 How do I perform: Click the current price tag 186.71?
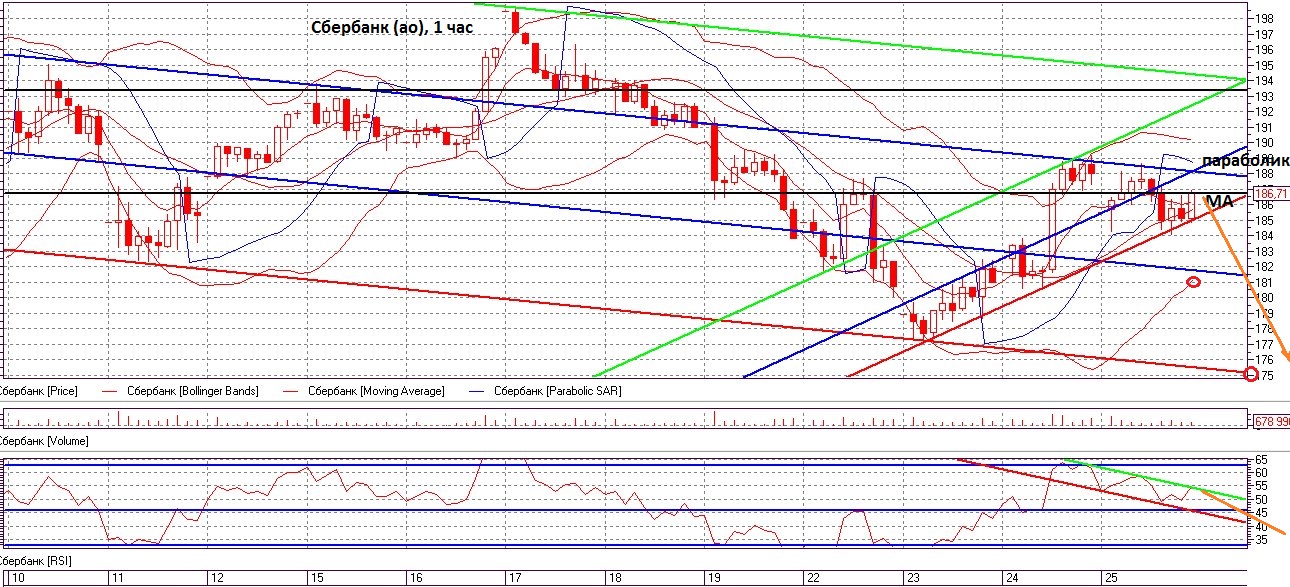click(x=1270, y=193)
